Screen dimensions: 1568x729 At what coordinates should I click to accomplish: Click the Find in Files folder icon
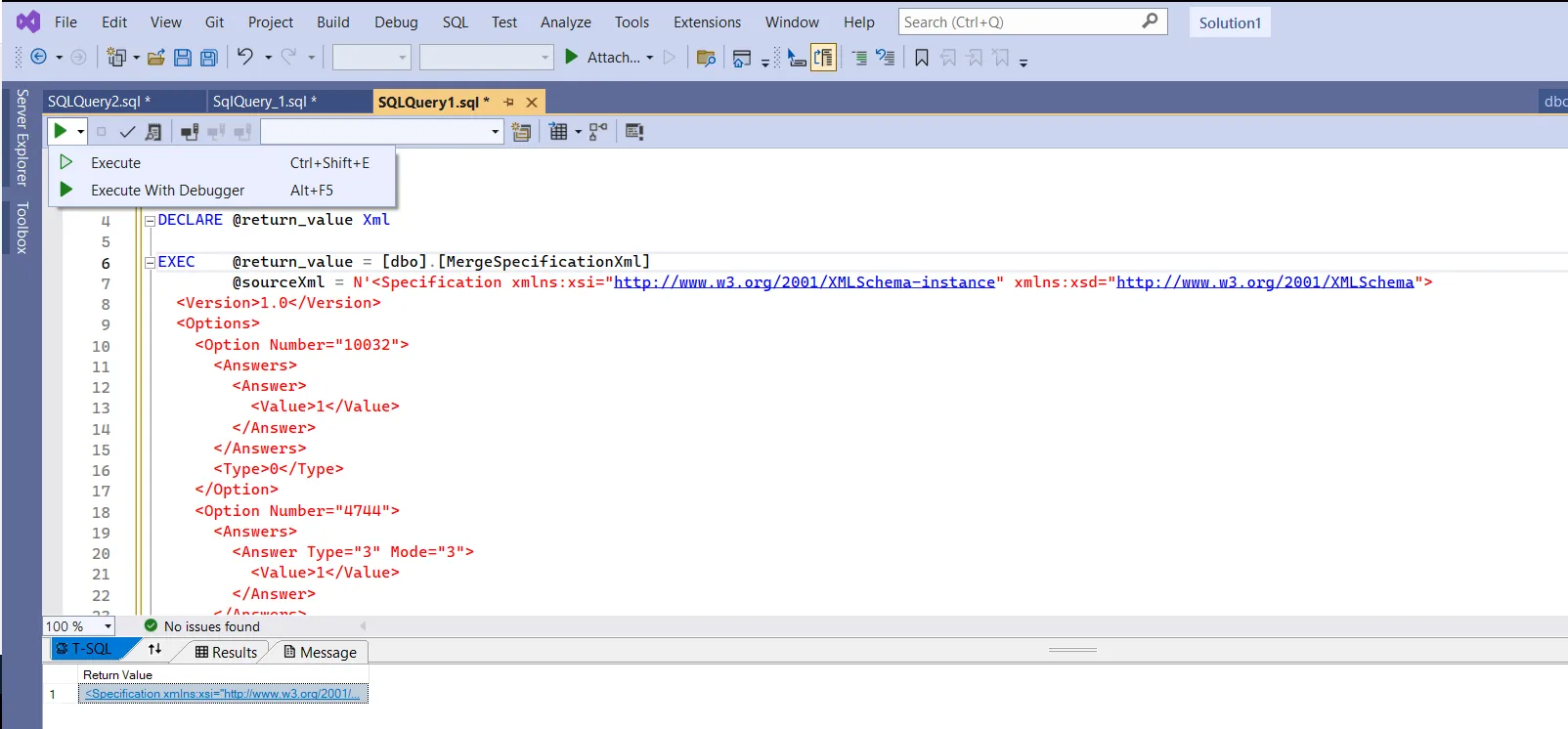tap(706, 58)
